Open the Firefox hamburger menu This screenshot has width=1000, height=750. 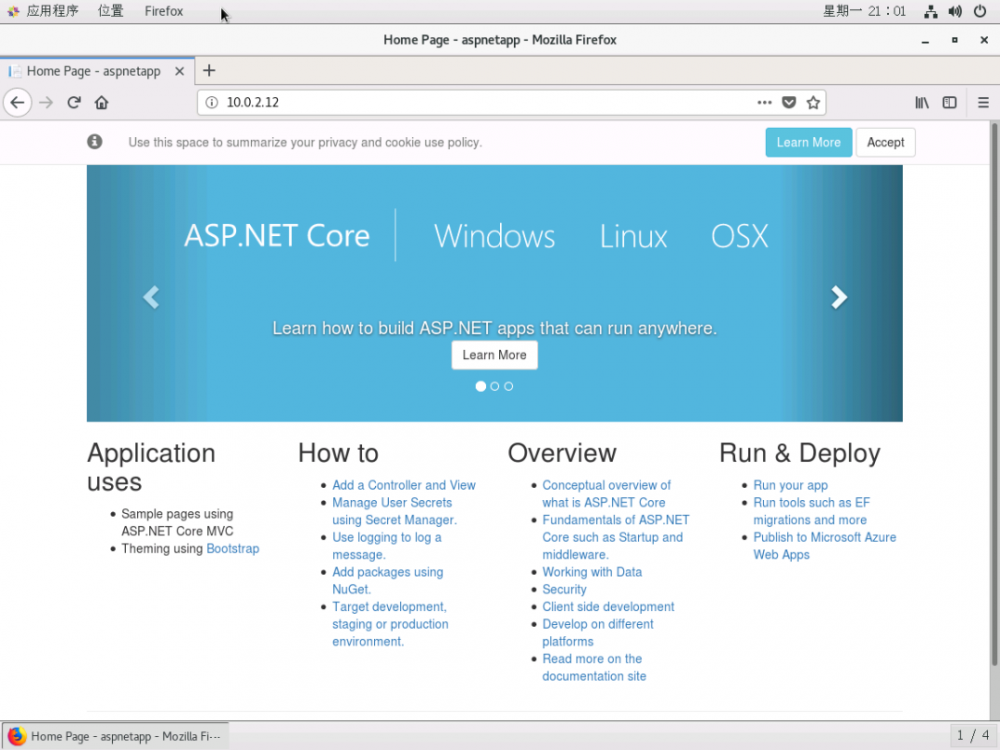(983, 103)
